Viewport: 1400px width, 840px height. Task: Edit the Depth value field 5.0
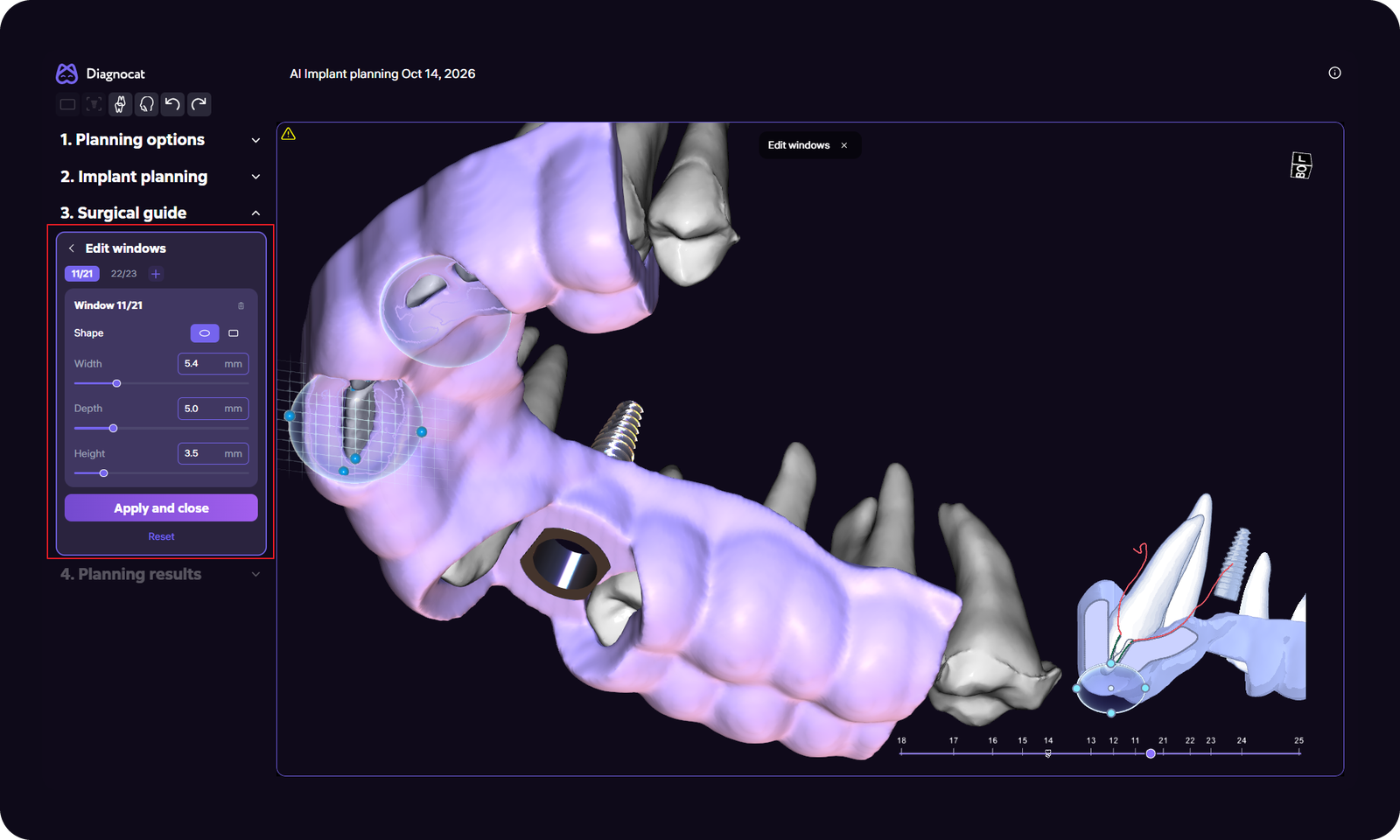[x=213, y=409]
